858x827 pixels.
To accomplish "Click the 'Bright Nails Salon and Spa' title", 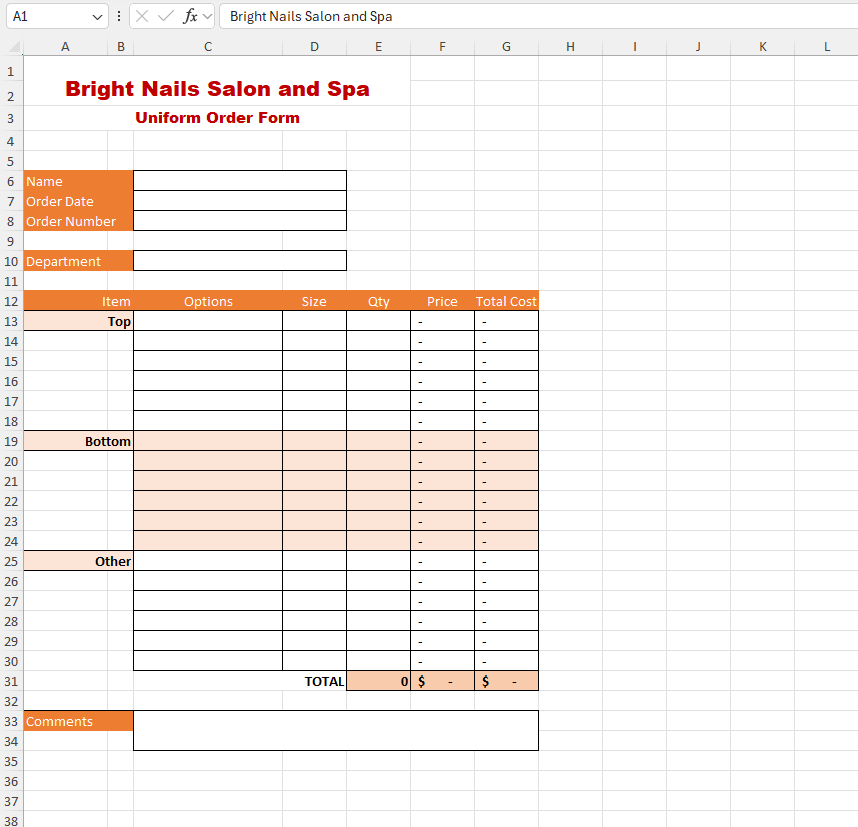I will 217,89.
